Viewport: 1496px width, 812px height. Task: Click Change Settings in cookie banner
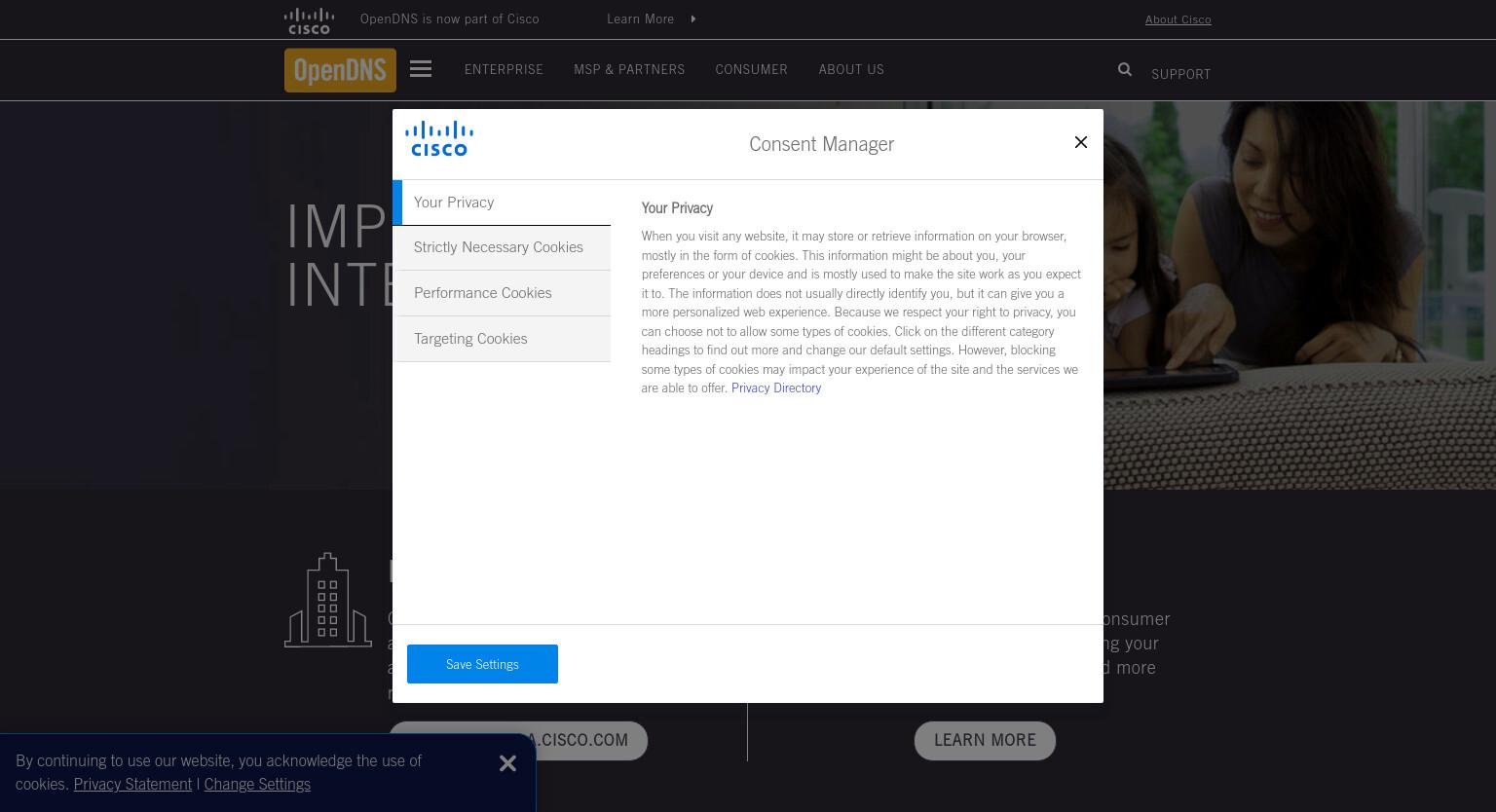tap(257, 784)
